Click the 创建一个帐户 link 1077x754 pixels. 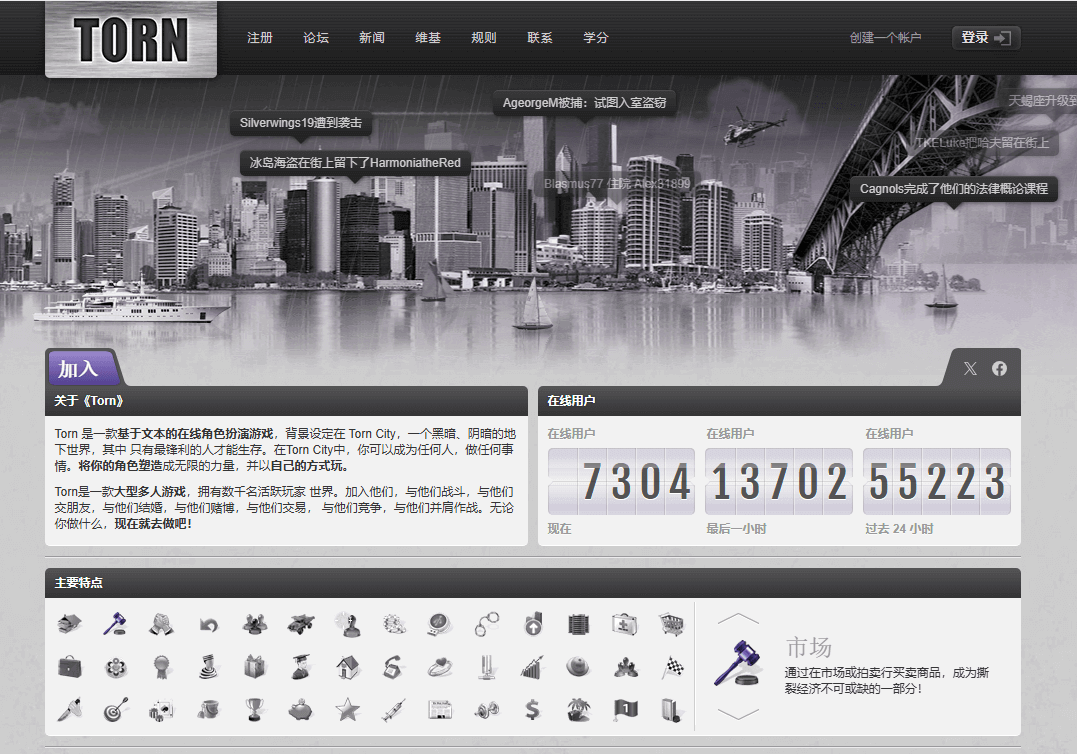pos(885,38)
